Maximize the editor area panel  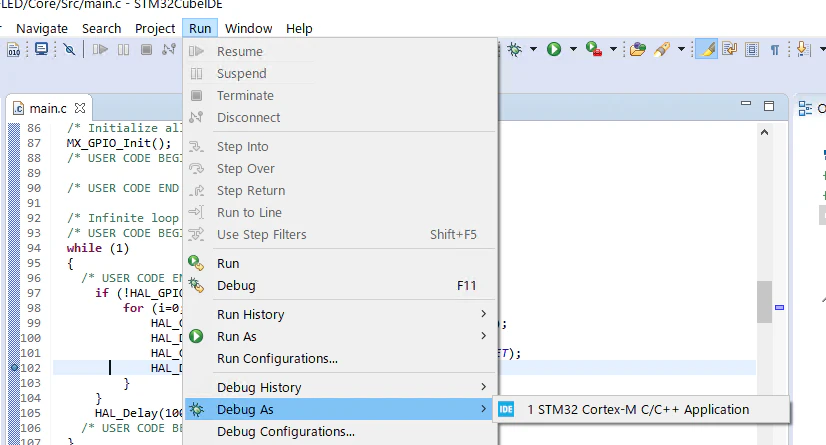(769, 106)
